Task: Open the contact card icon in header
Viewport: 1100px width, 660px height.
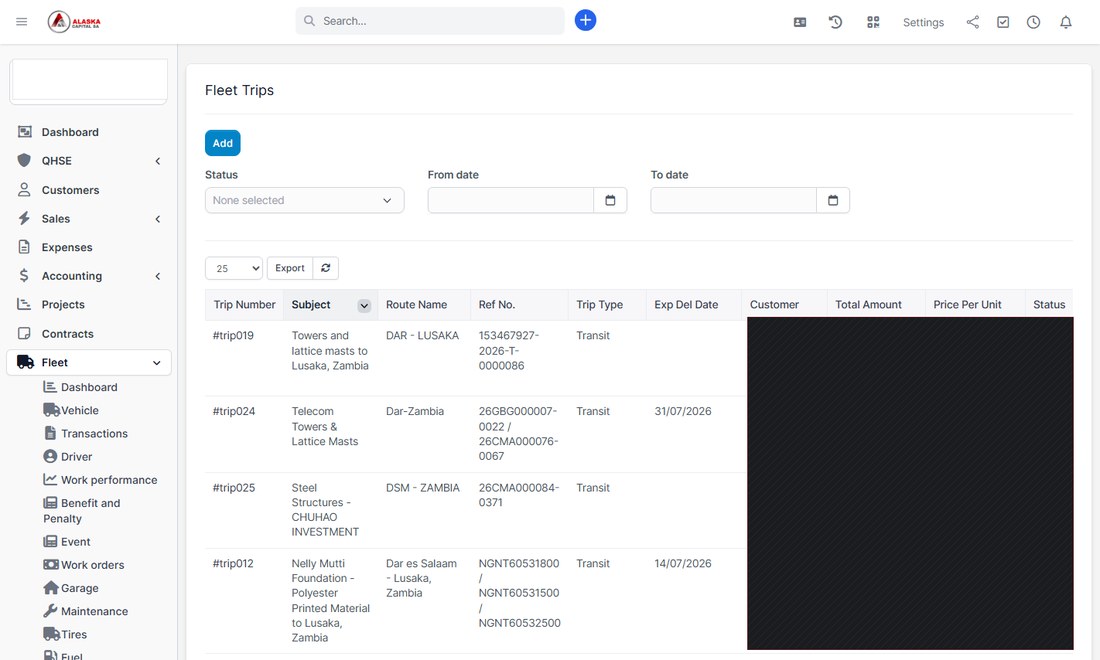Action: pos(800,22)
